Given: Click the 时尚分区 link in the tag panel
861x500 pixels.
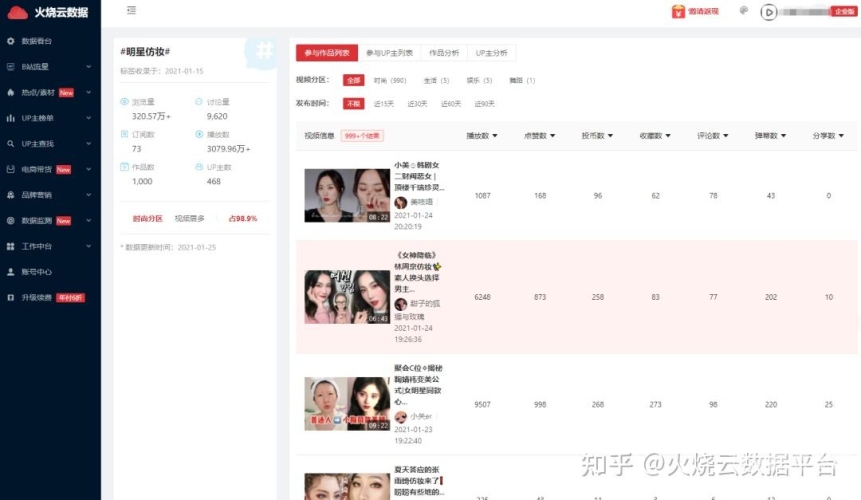Looking at the screenshot, I should [x=147, y=218].
